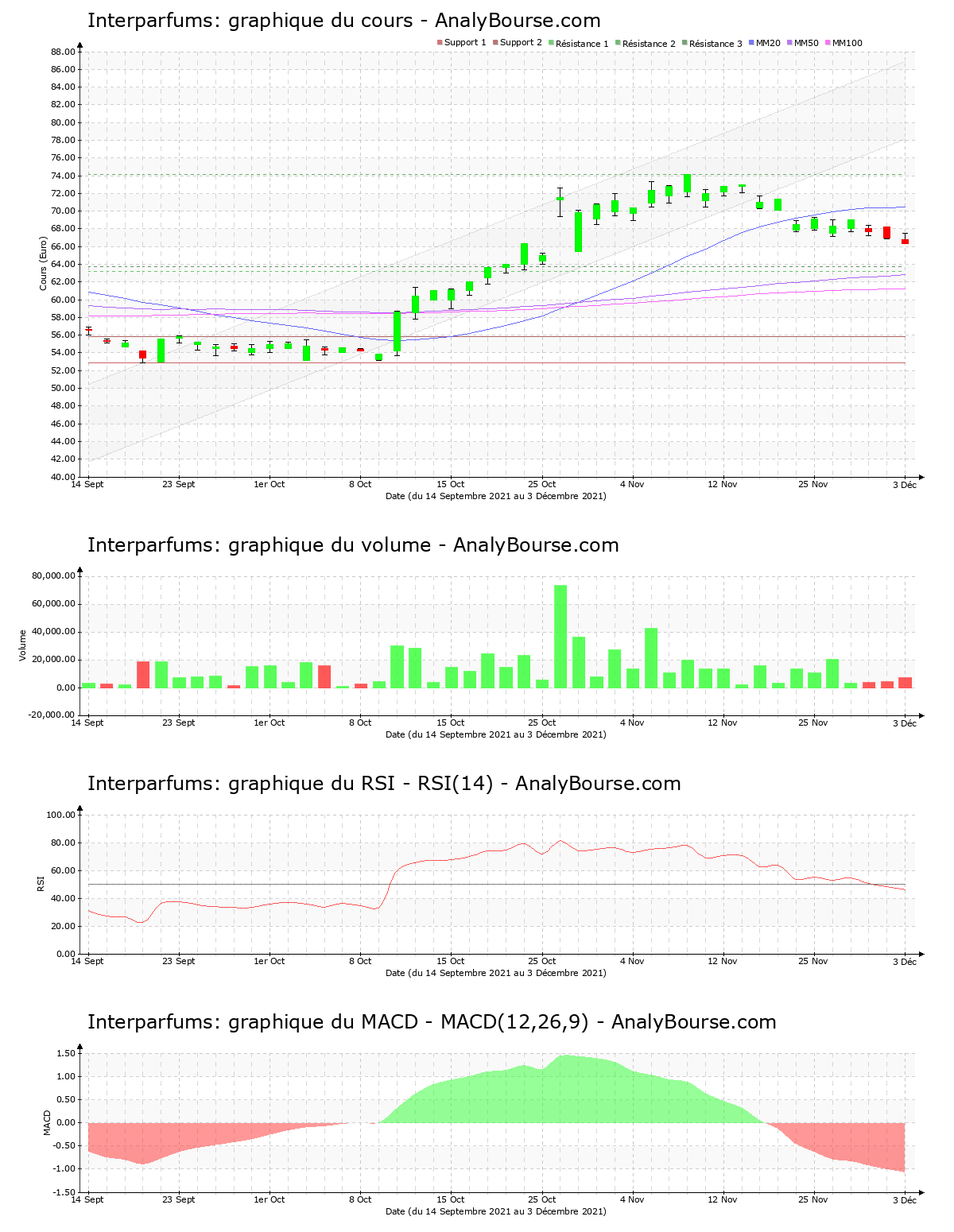Screen dimensions: 954x1232
Task: Select the Résistance 1 legend entry
Action: pos(579,43)
